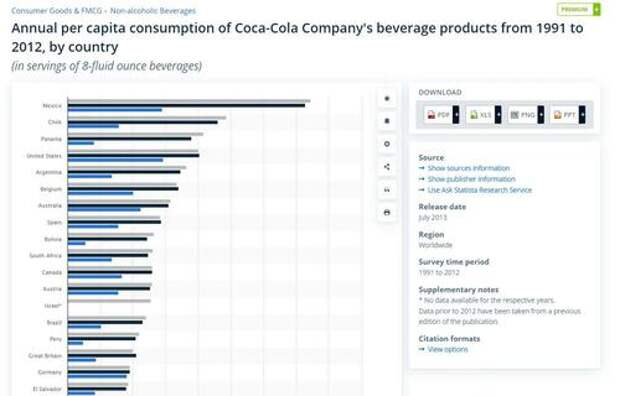Click the plus arrow next to XLS
The image size is (620, 396).
(x=498, y=115)
